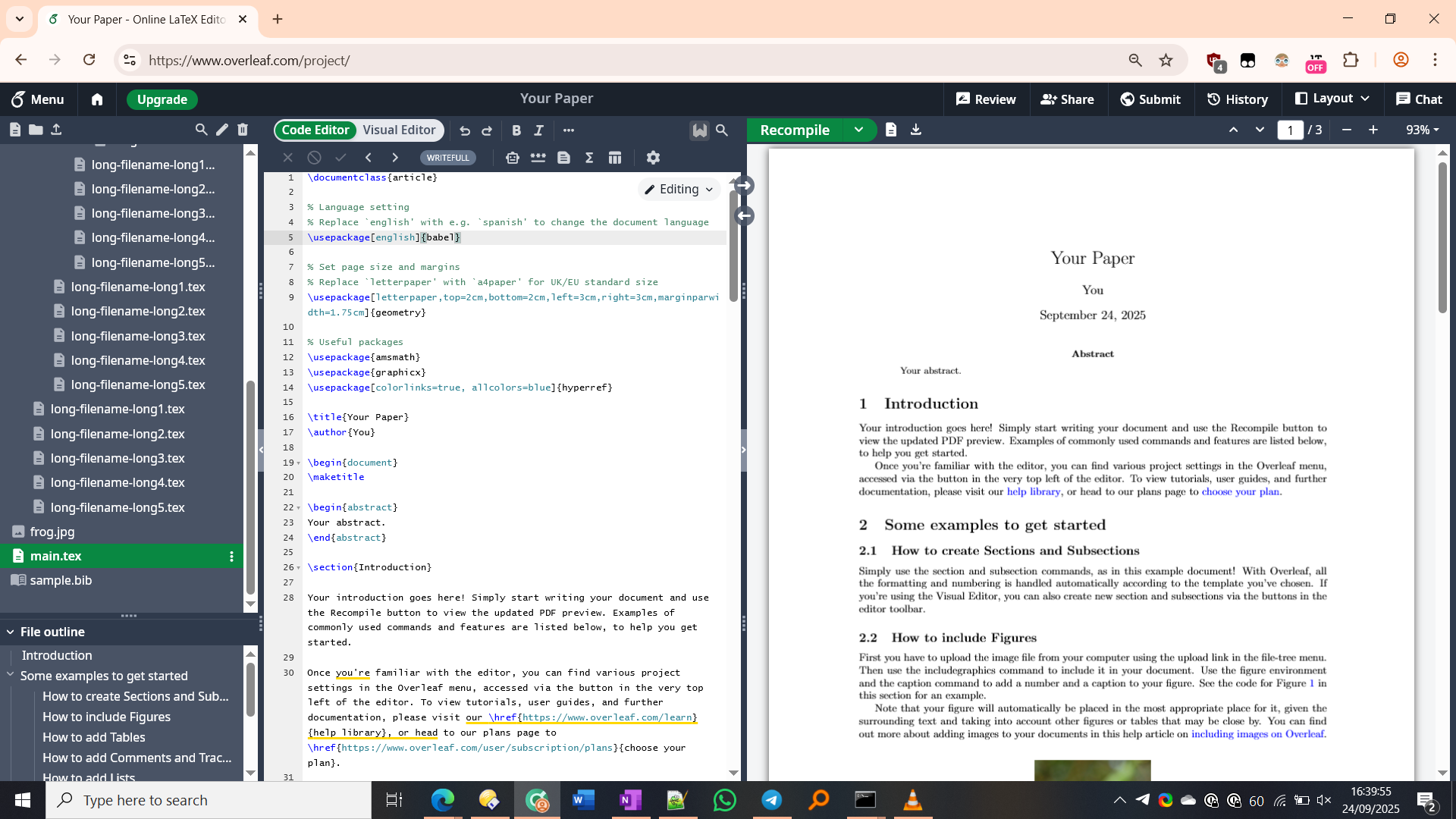The width and height of the screenshot is (1456, 819).
Task: Switch to Code Editor mode
Action: [x=315, y=130]
